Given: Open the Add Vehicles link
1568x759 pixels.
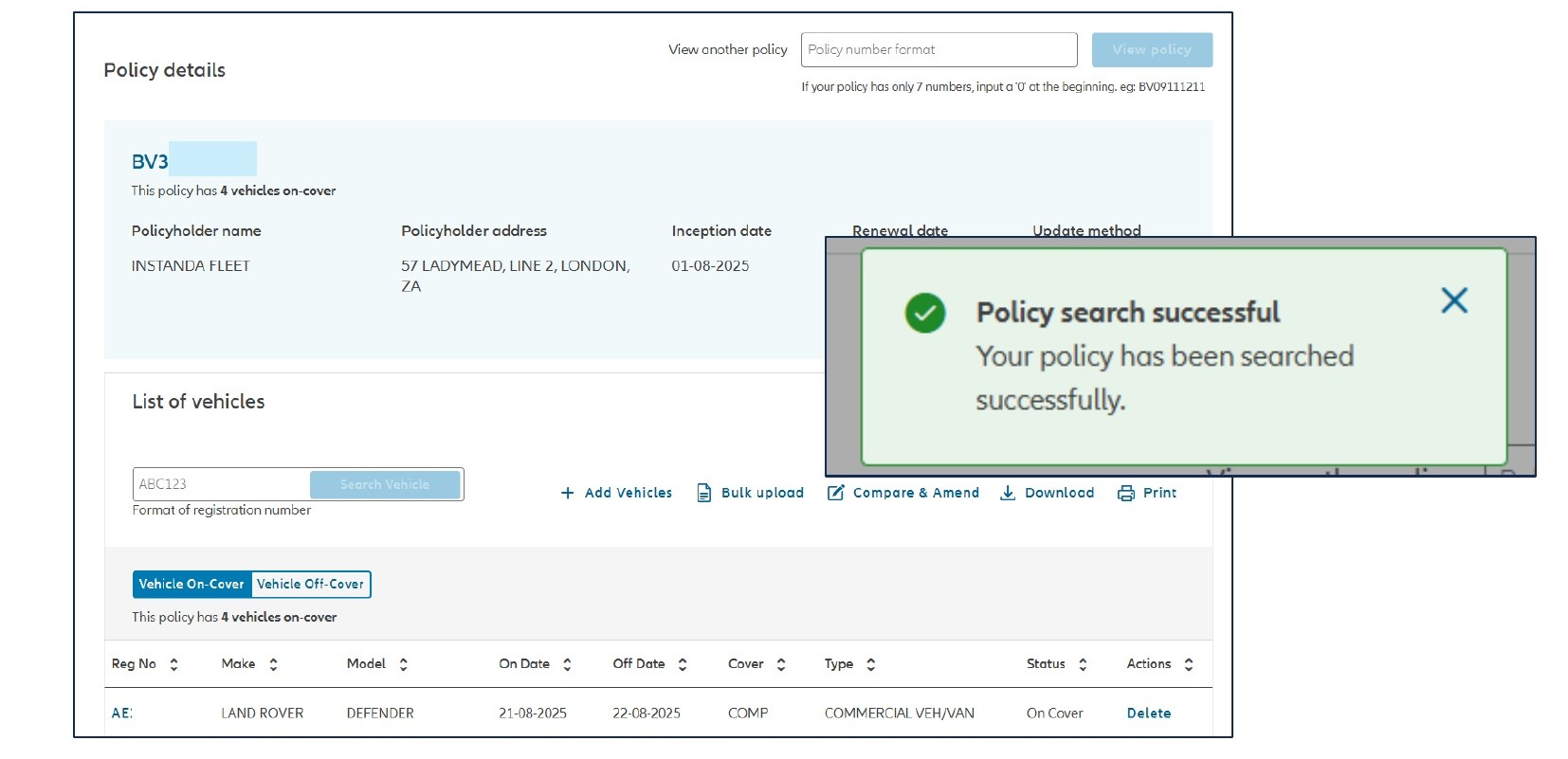Looking at the screenshot, I should click(x=629, y=493).
